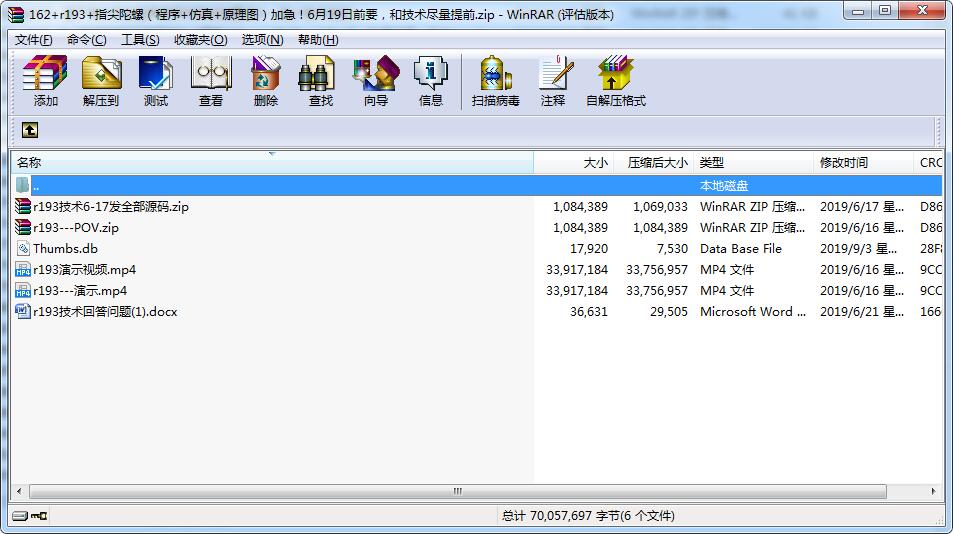Click packed size 29,505 cell

click(x=669, y=312)
